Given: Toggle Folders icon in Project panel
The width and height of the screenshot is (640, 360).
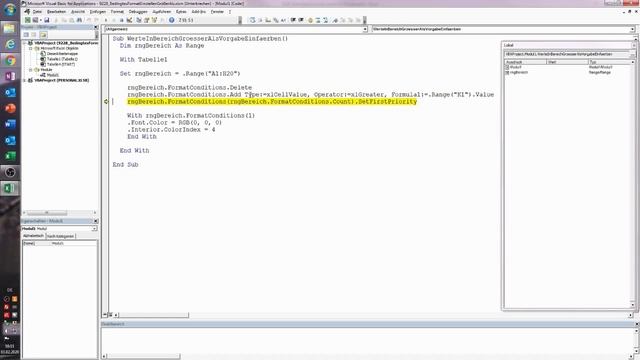Looking at the screenshot, I should (43, 35).
